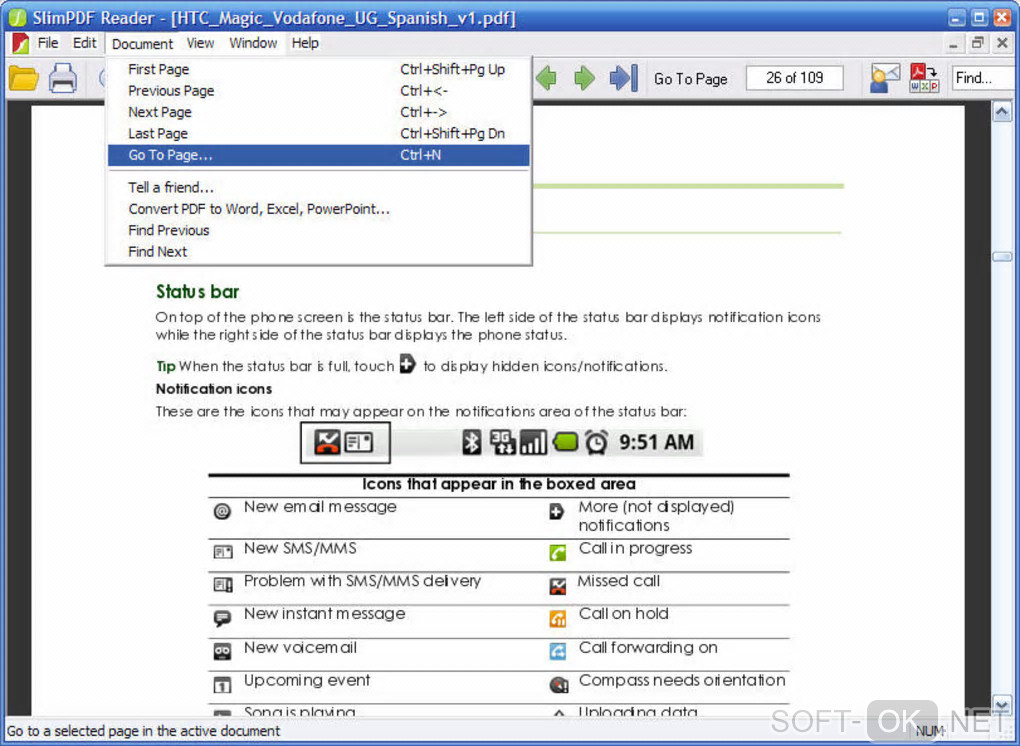Click the 9:51 AM clock in the status bar image
1020x746 pixels.
[x=656, y=442]
